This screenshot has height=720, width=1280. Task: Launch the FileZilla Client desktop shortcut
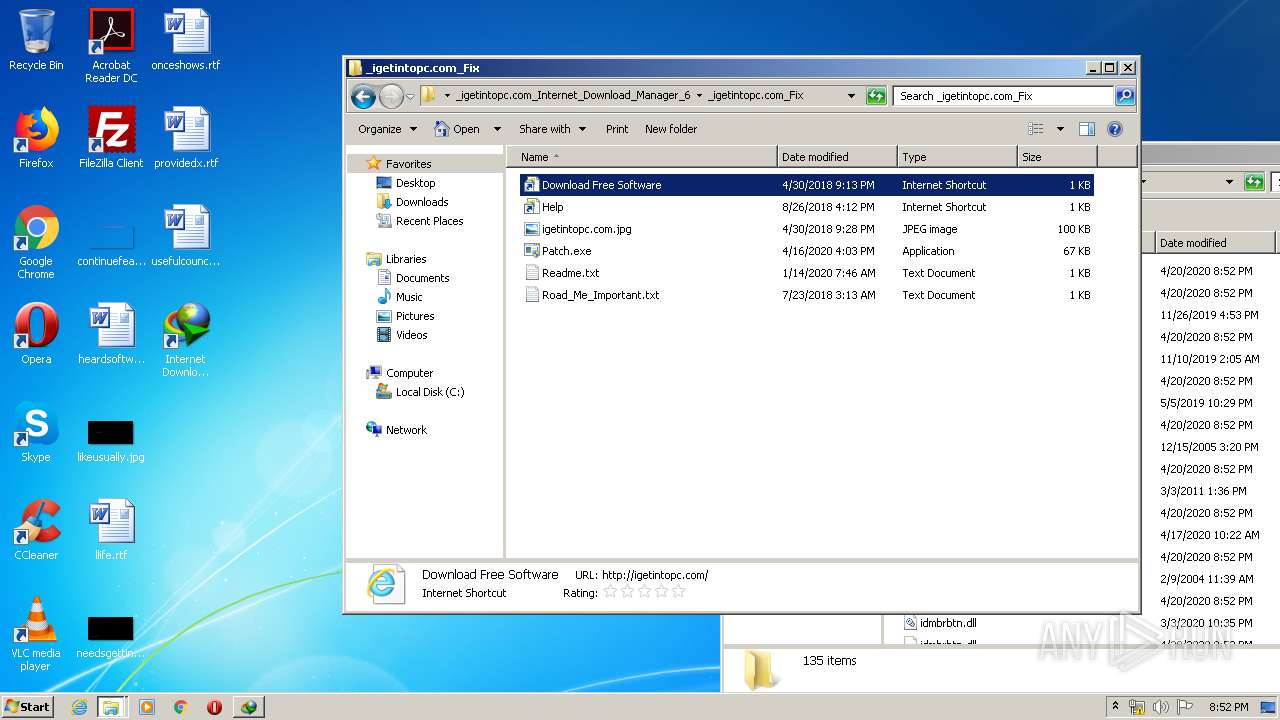click(111, 138)
